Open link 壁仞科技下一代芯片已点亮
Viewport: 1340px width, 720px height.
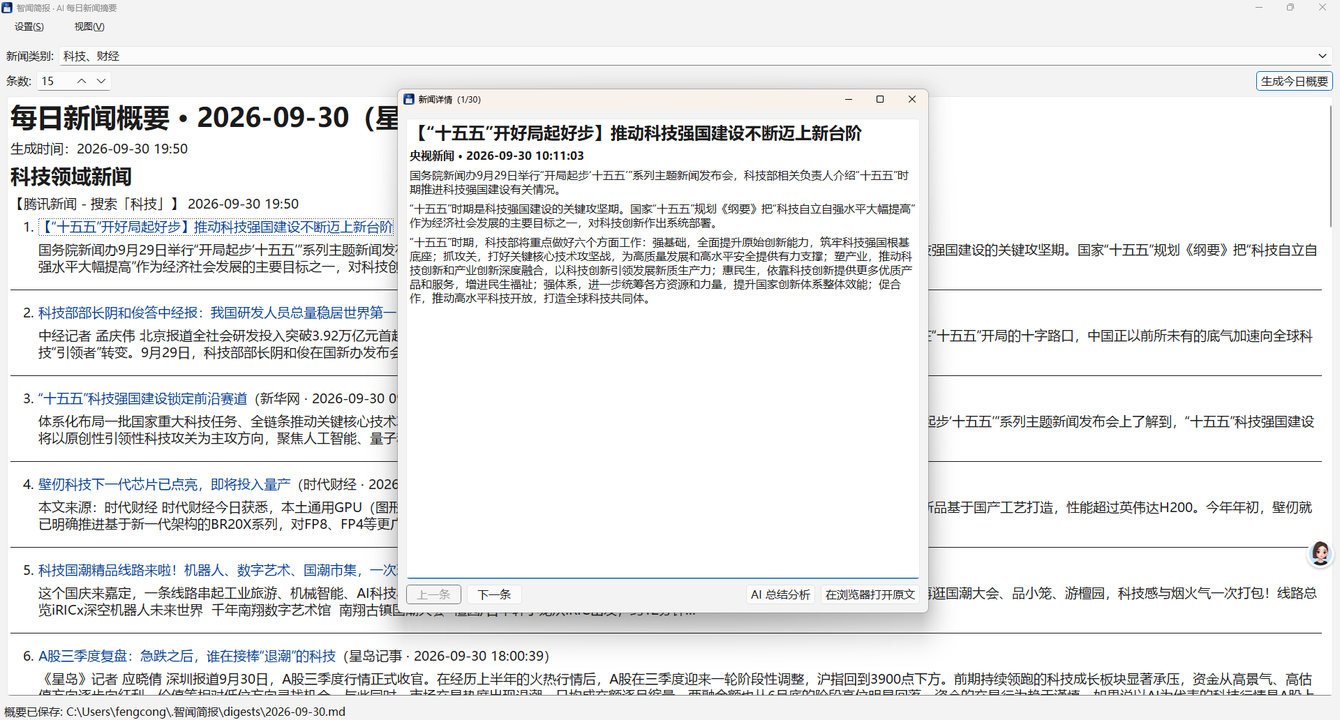tap(164, 484)
